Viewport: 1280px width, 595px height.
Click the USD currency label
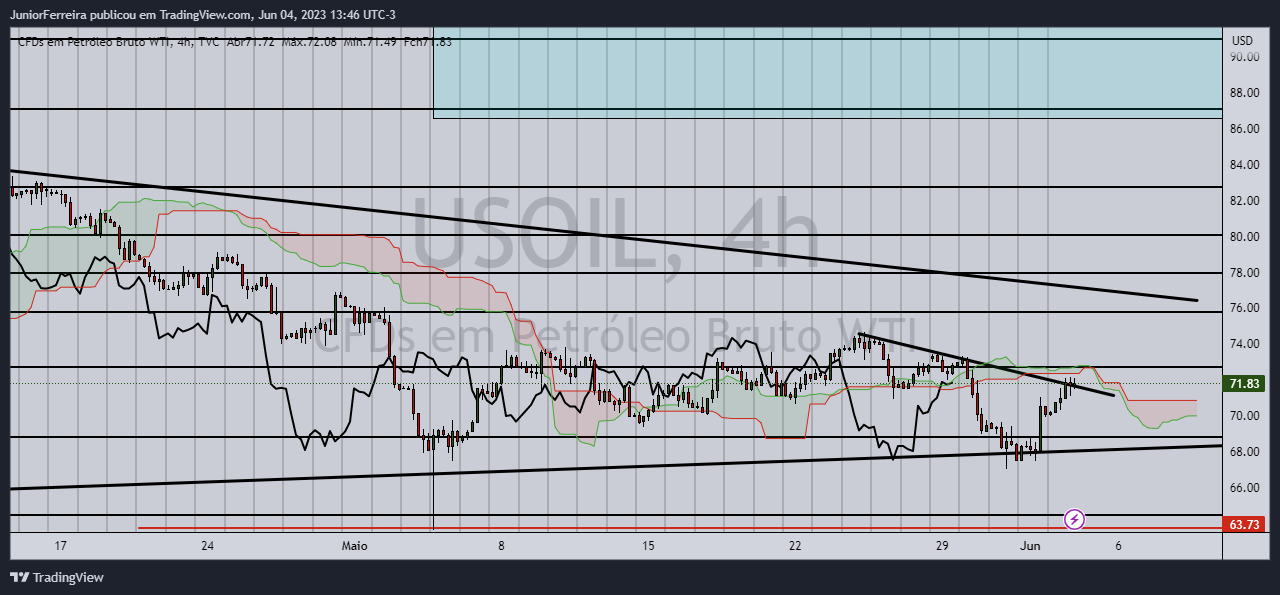click(x=1242, y=41)
